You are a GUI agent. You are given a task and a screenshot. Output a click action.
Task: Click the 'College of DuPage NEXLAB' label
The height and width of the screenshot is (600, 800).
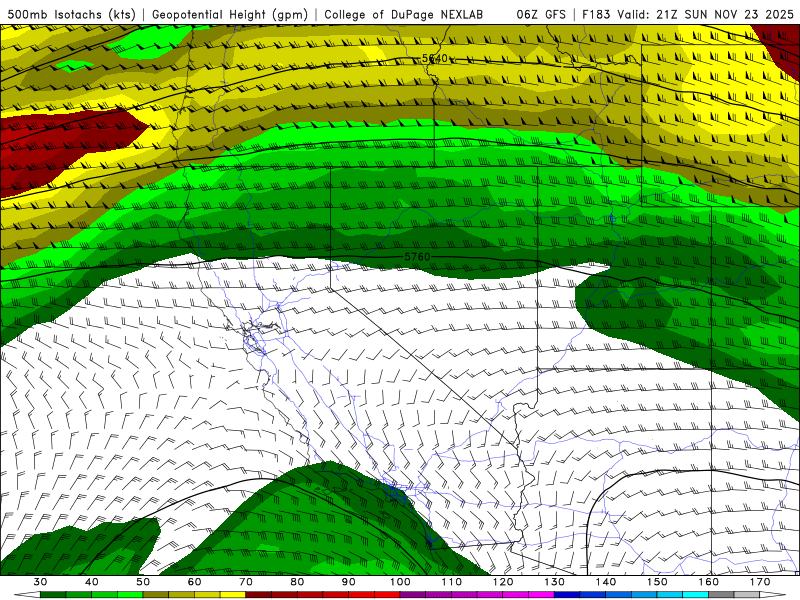(404, 14)
